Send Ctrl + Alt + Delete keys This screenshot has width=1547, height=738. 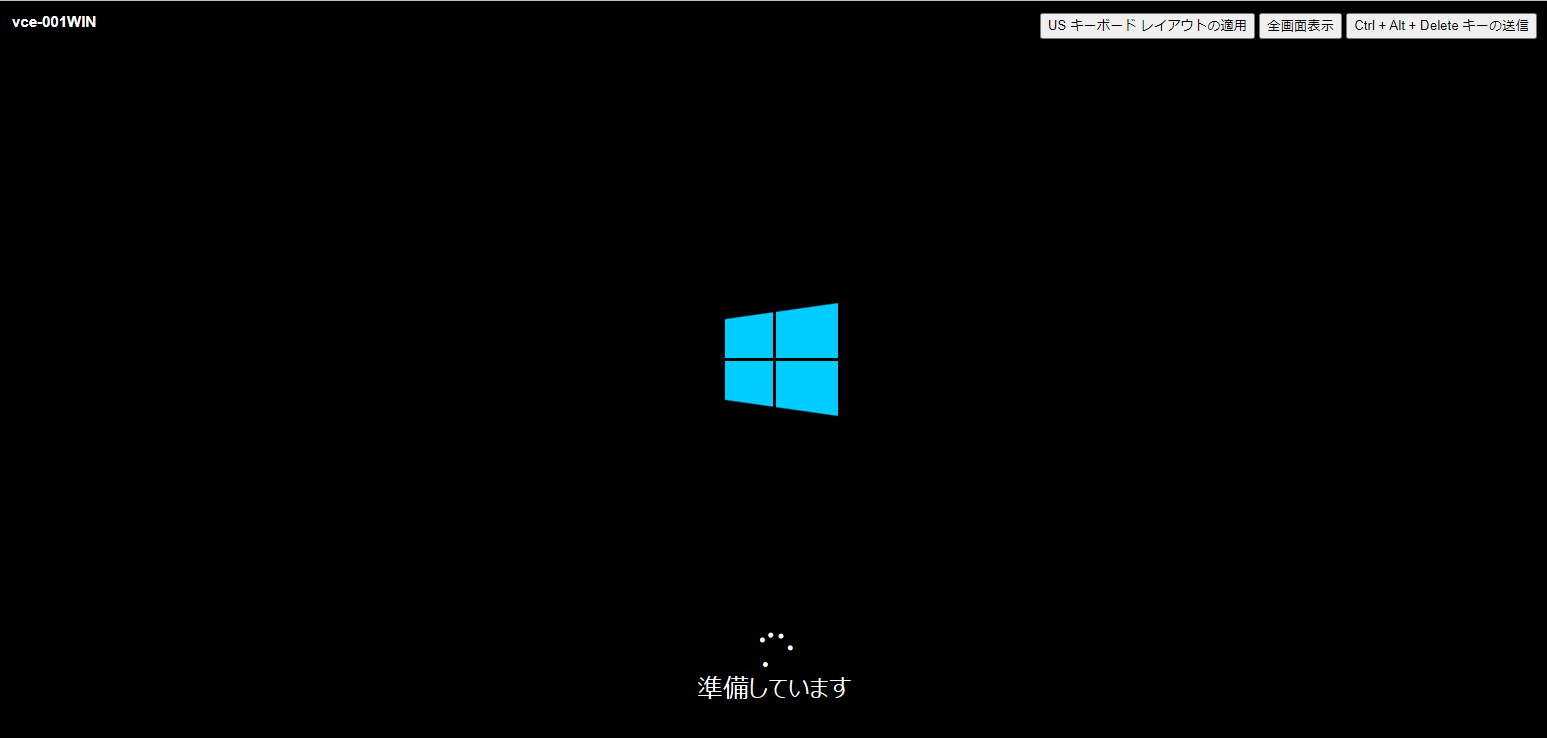click(x=1441, y=26)
